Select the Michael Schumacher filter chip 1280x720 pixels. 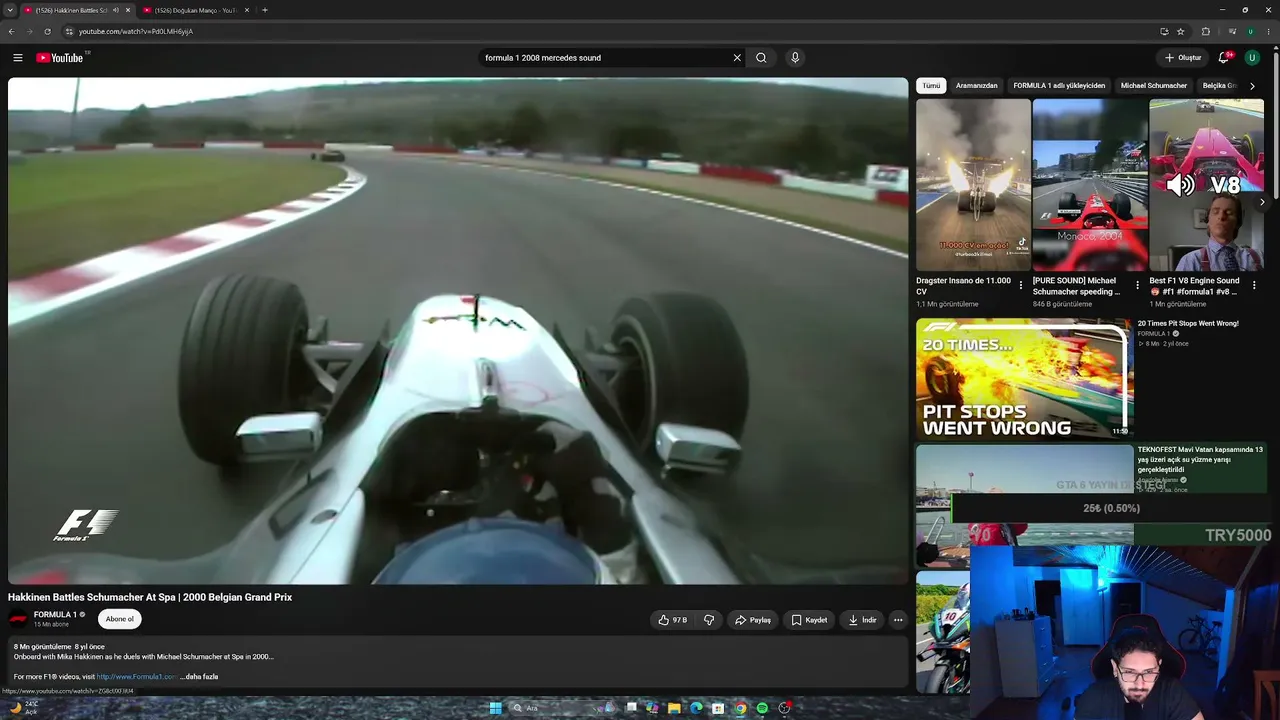pyautogui.click(x=1154, y=86)
